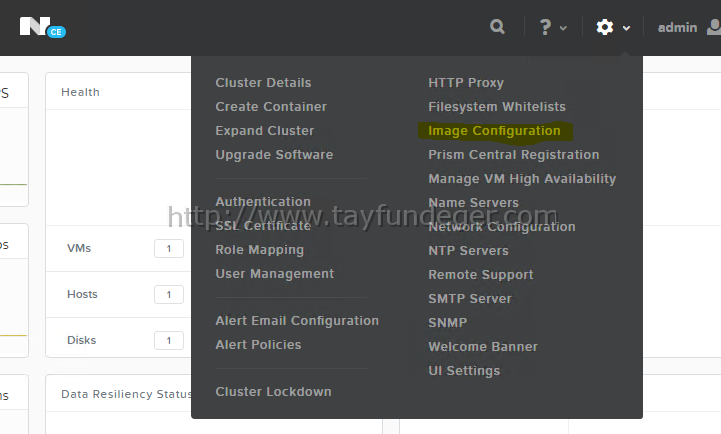Click the admin user avatar icon
721x434 pixels.
pyautogui.click(x=714, y=27)
